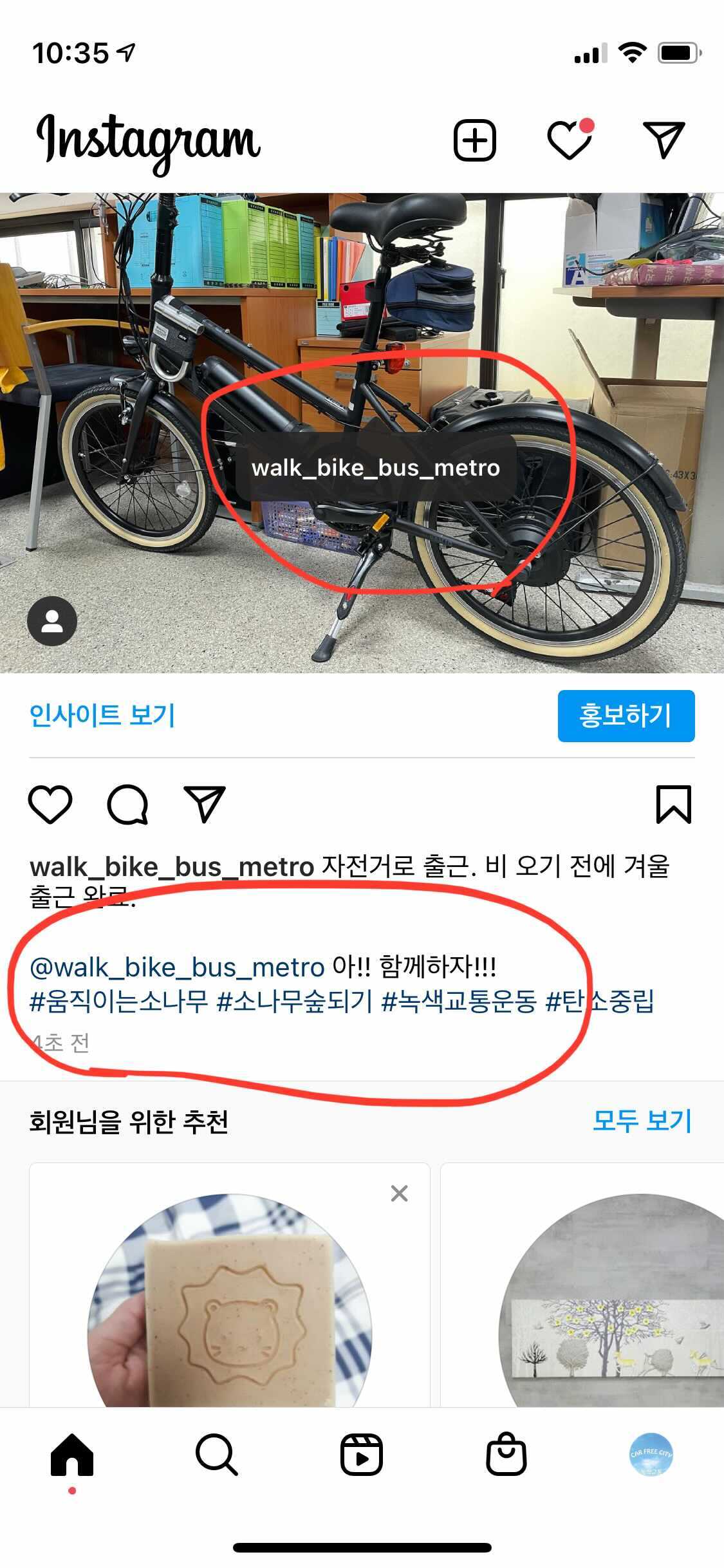
Task: Open comments on the bicycle post
Action: tap(127, 804)
